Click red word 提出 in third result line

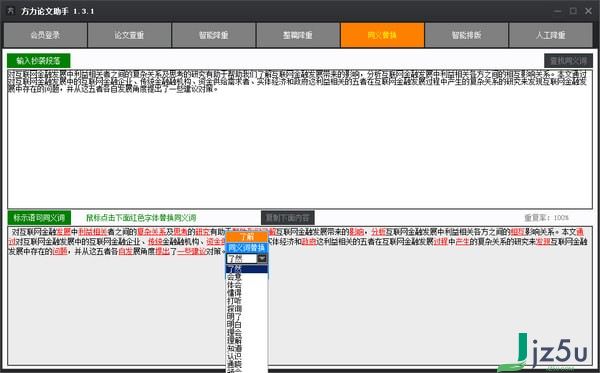pos(162,251)
